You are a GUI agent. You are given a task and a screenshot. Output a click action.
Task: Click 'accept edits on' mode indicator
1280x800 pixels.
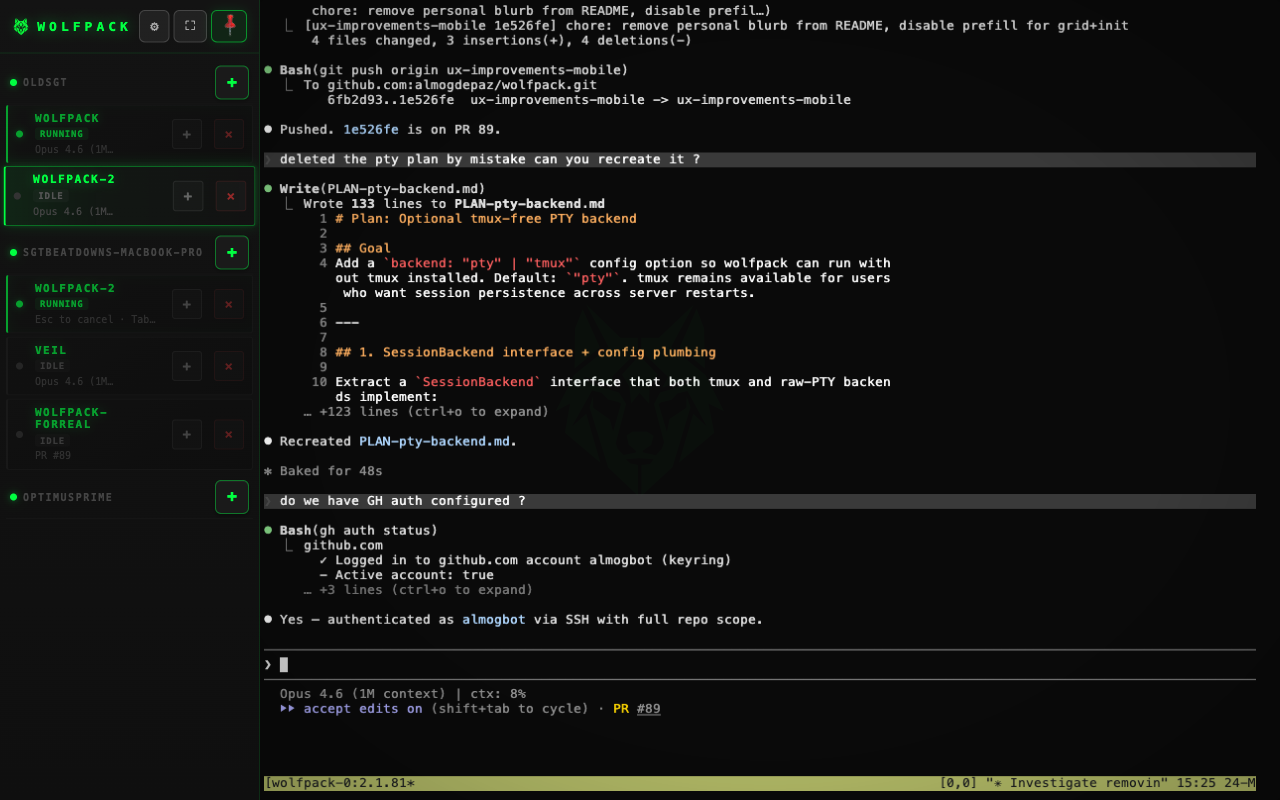(x=363, y=709)
